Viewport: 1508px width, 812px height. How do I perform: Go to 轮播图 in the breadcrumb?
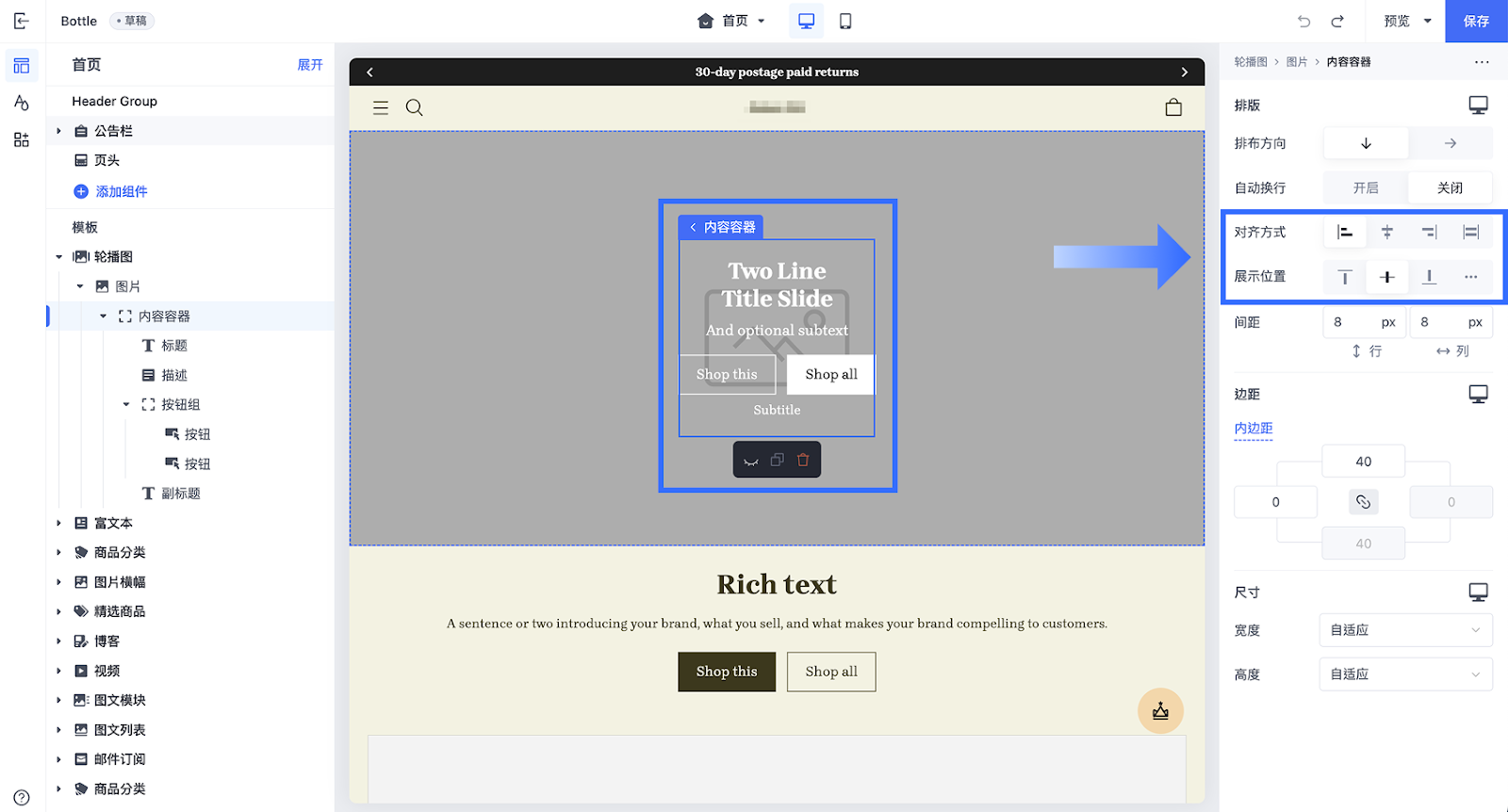tap(1251, 62)
